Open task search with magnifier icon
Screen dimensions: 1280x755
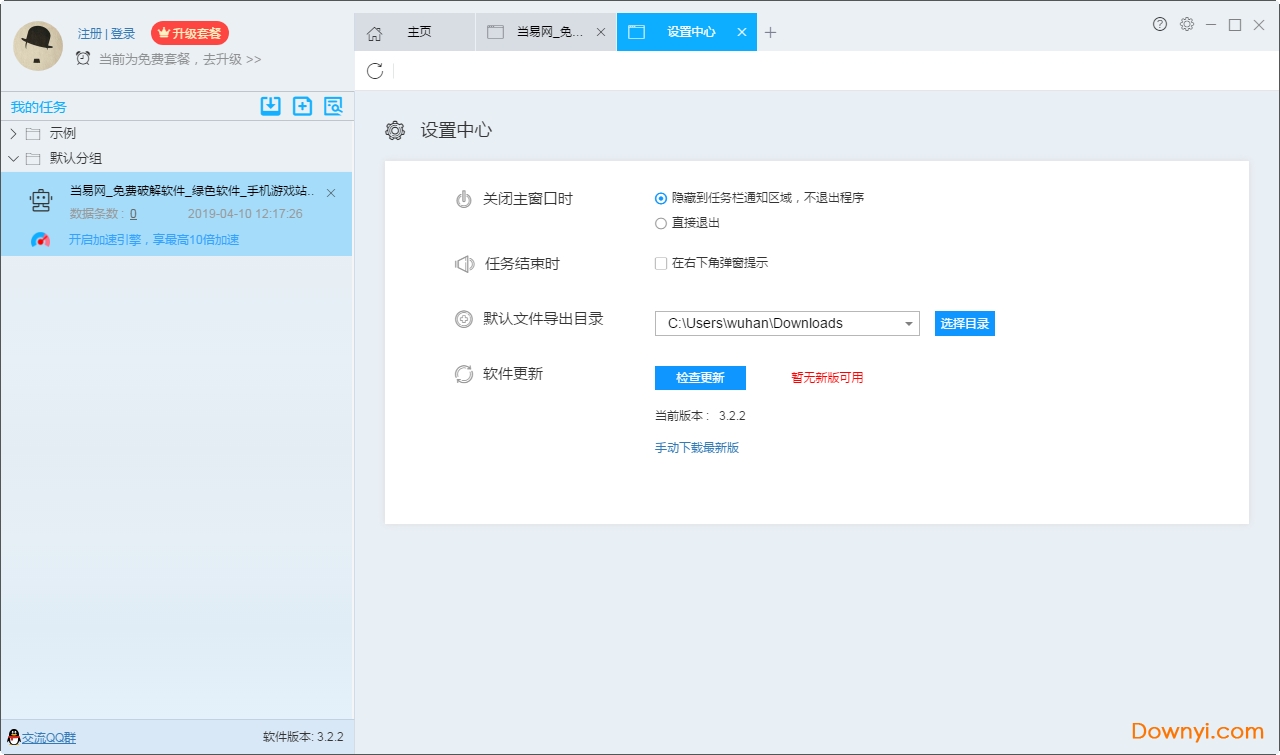pos(333,106)
